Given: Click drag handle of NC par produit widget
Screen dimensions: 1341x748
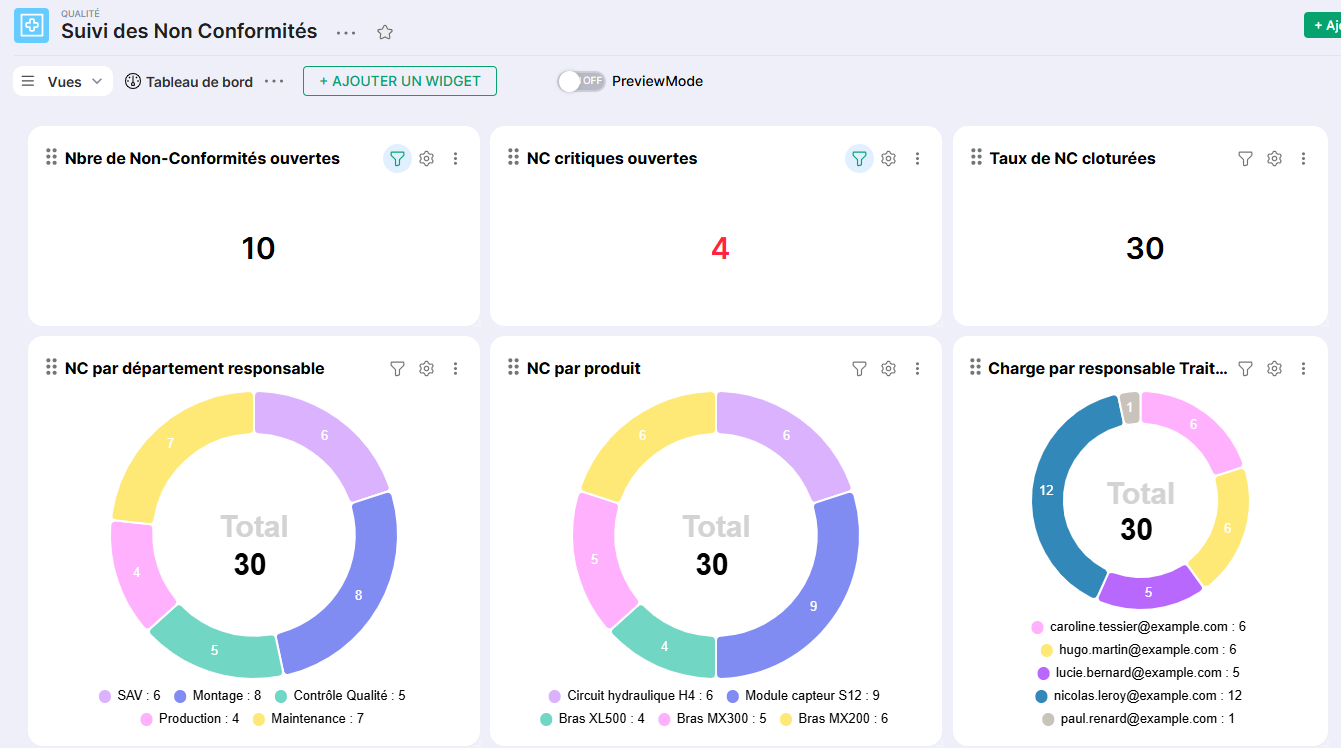Looking at the screenshot, I should click(513, 367).
